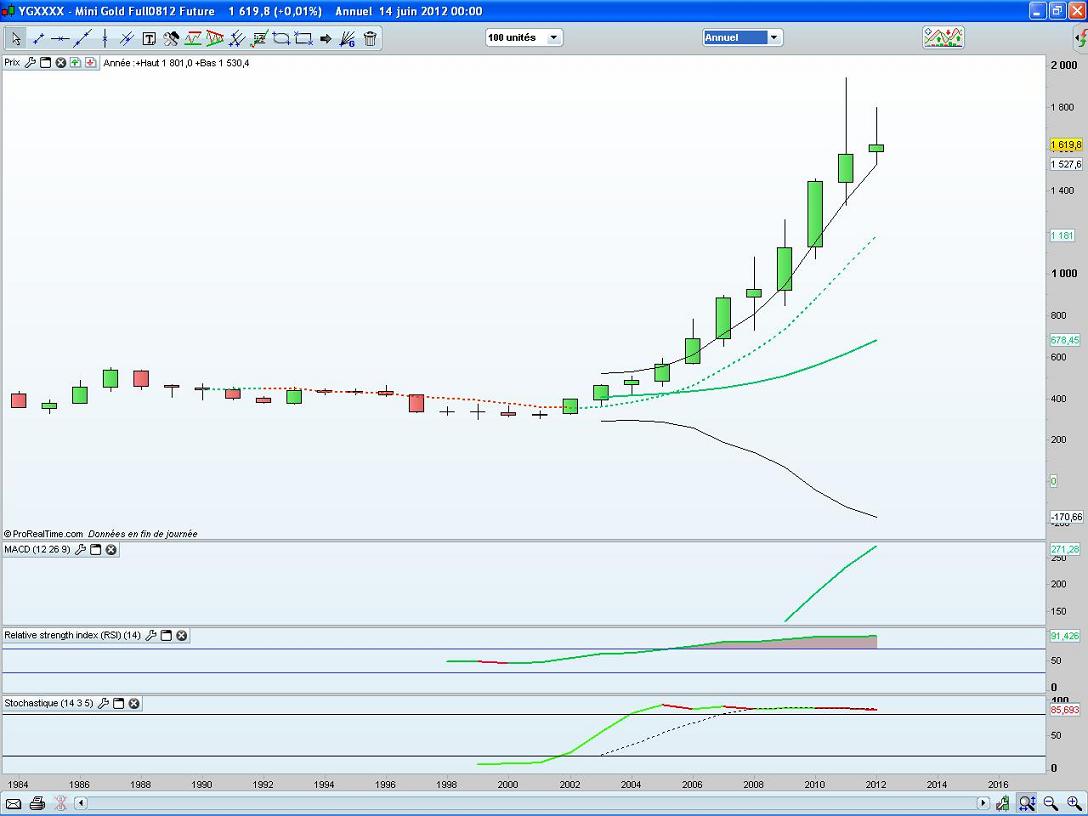Select the arrow cursor tool
Viewport: 1088px width, 816px height.
click(16, 39)
